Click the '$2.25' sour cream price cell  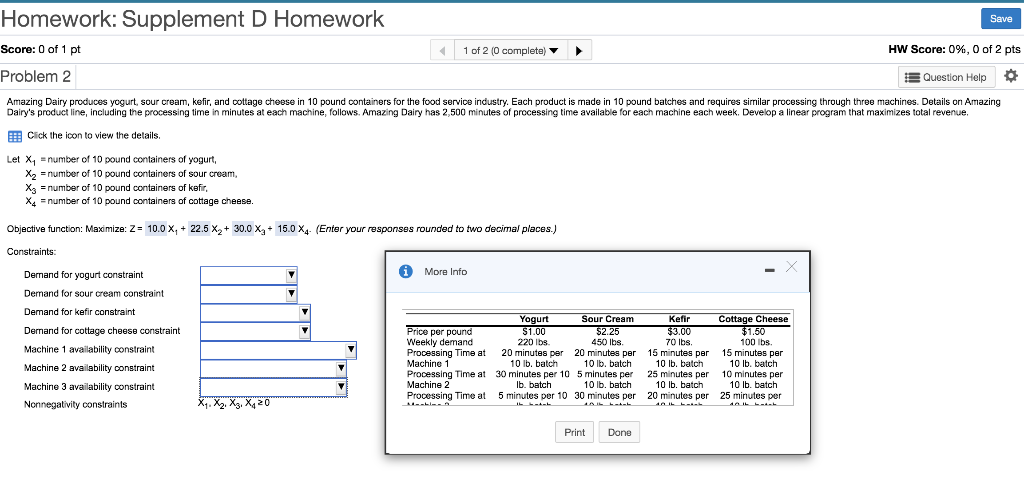(x=607, y=332)
